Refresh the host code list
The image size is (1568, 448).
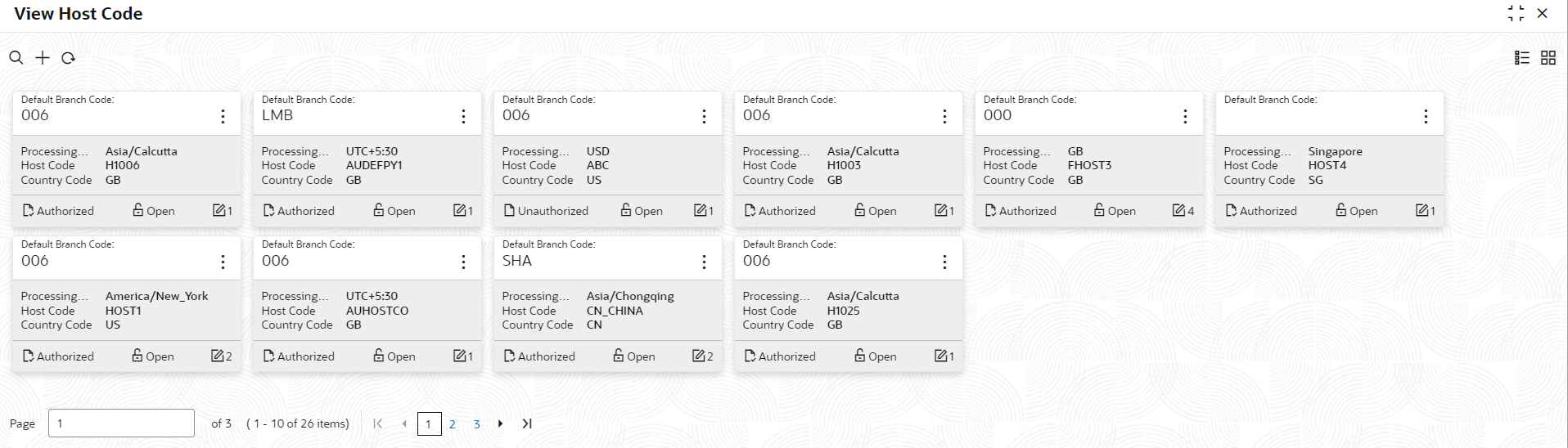(x=69, y=58)
